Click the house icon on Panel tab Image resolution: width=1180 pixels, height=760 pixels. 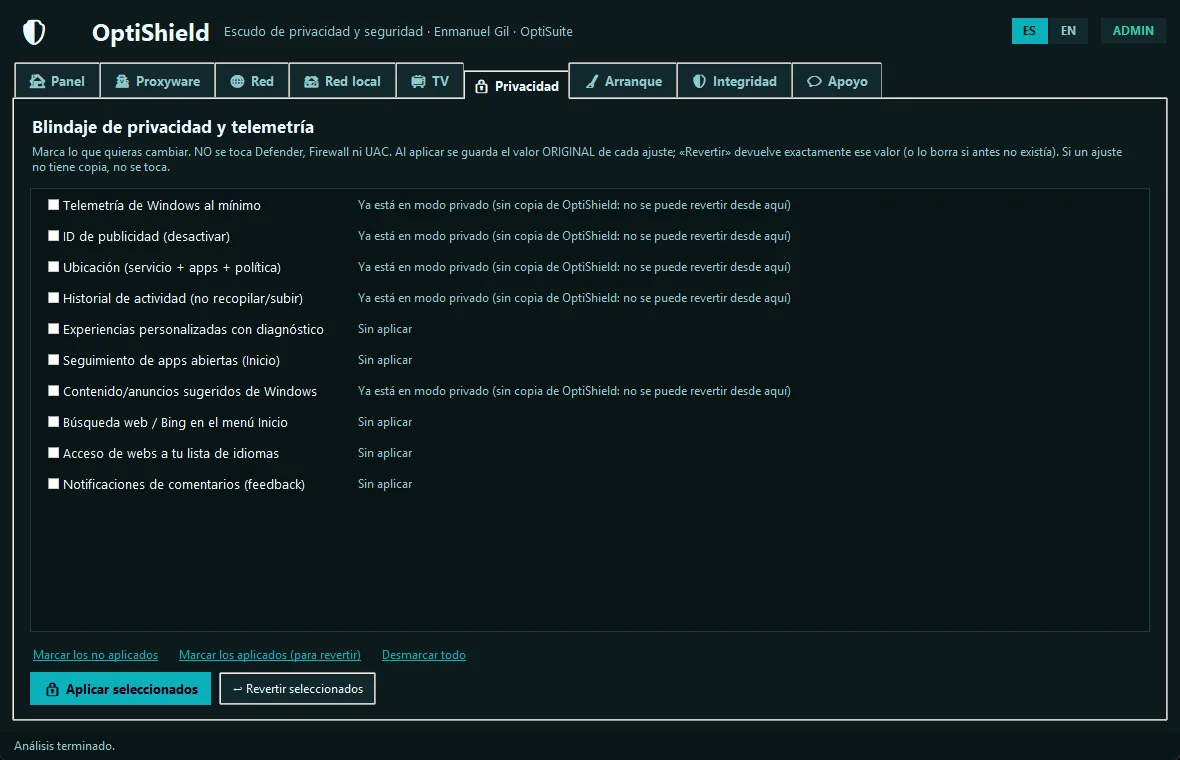(x=37, y=81)
